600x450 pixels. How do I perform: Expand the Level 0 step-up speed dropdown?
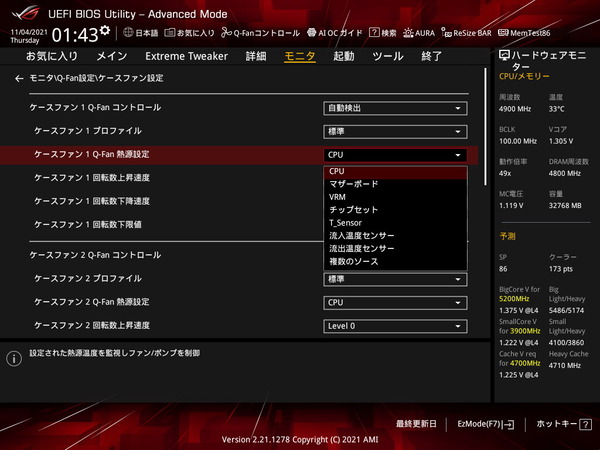tap(395, 326)
